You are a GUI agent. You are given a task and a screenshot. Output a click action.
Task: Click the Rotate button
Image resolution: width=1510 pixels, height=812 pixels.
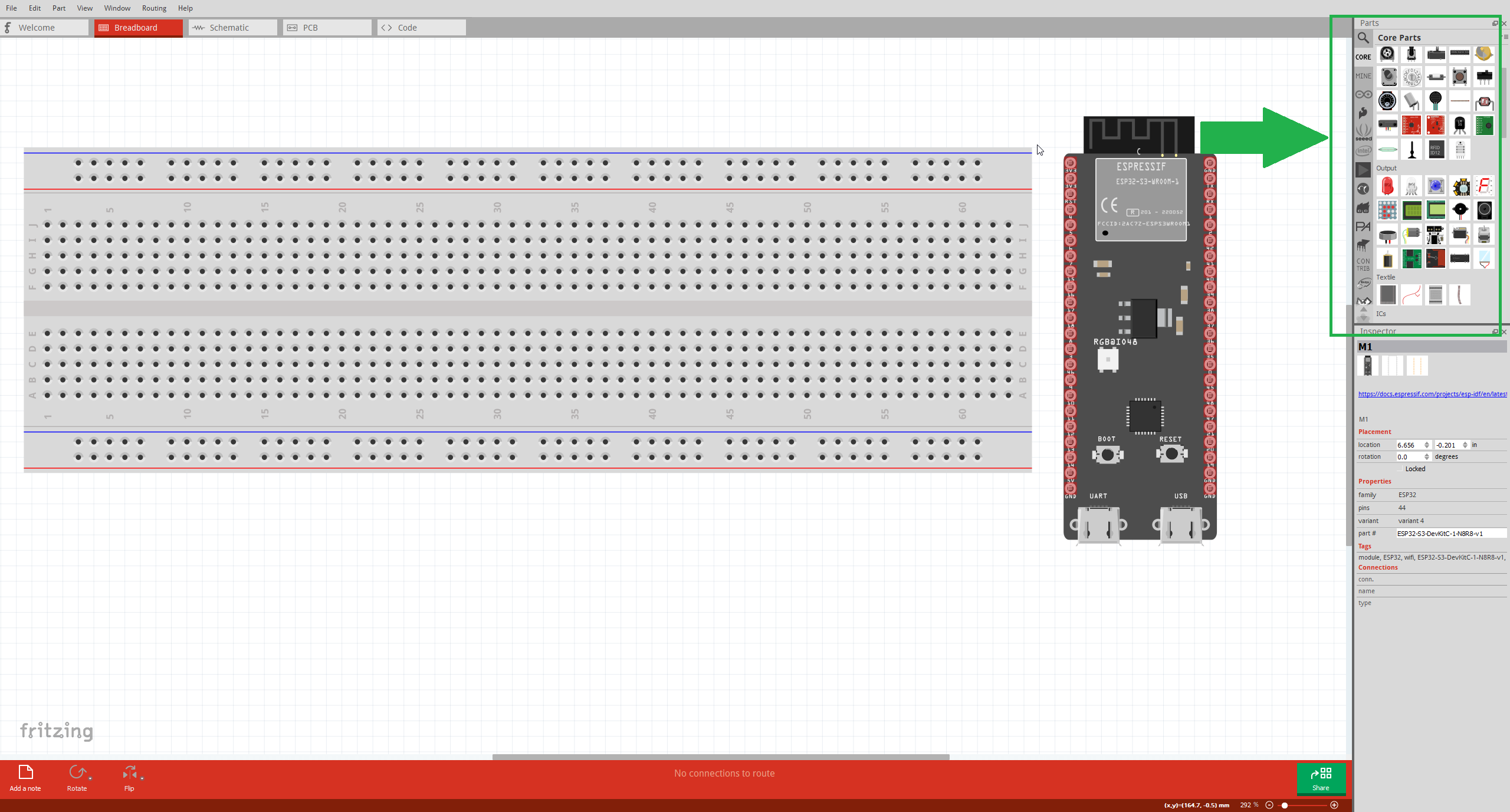tap(77, 778)
